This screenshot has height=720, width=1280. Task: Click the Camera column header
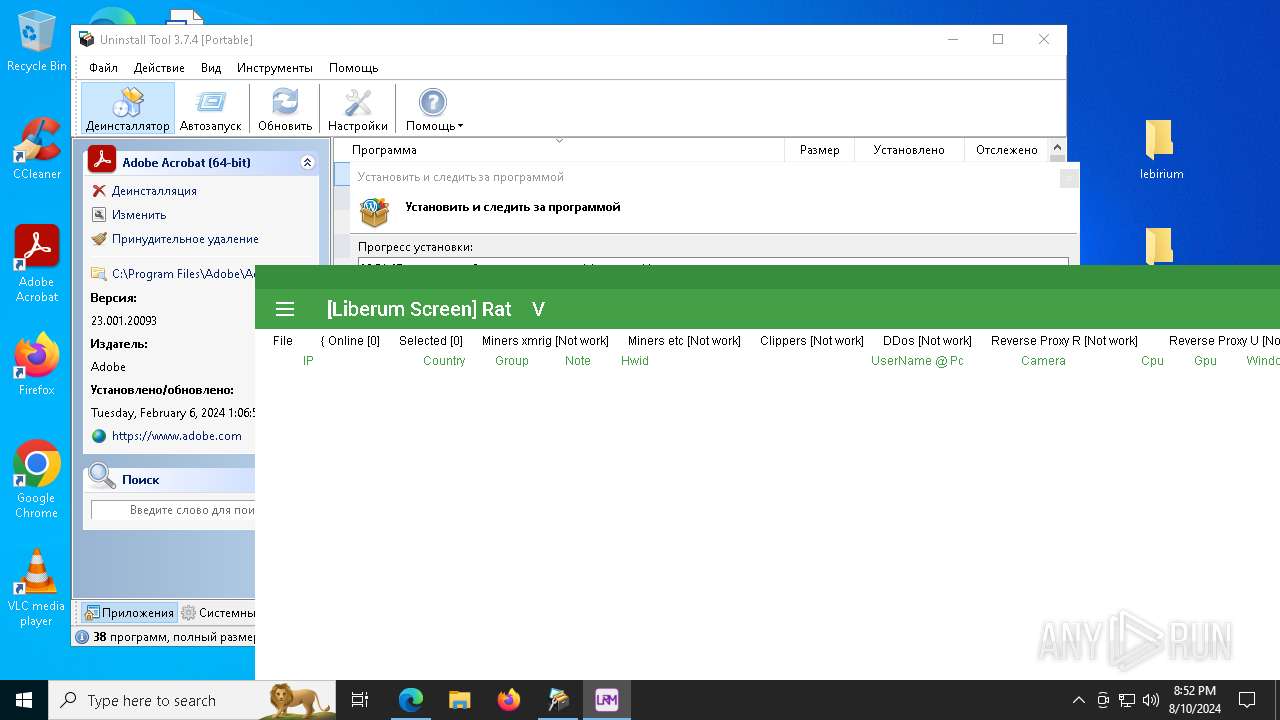[x=1043, y=361]
